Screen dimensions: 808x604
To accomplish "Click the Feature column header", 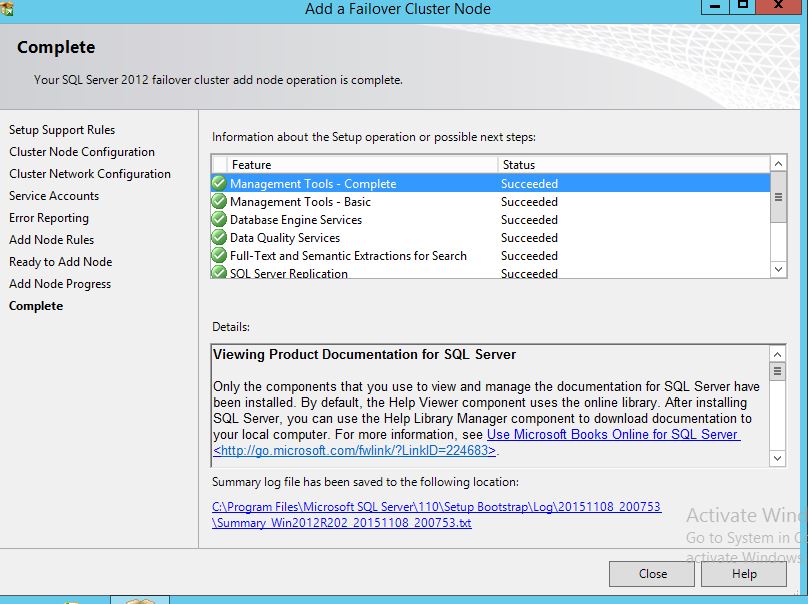I will 362,164.
